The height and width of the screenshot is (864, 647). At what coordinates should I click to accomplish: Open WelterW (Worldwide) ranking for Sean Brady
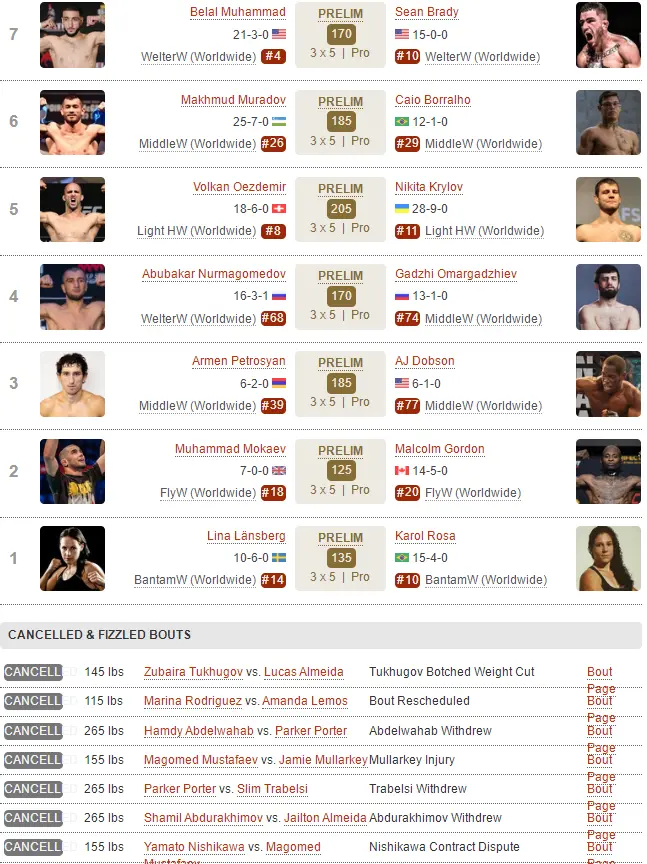pyautogui.click(x=482, y=56)
